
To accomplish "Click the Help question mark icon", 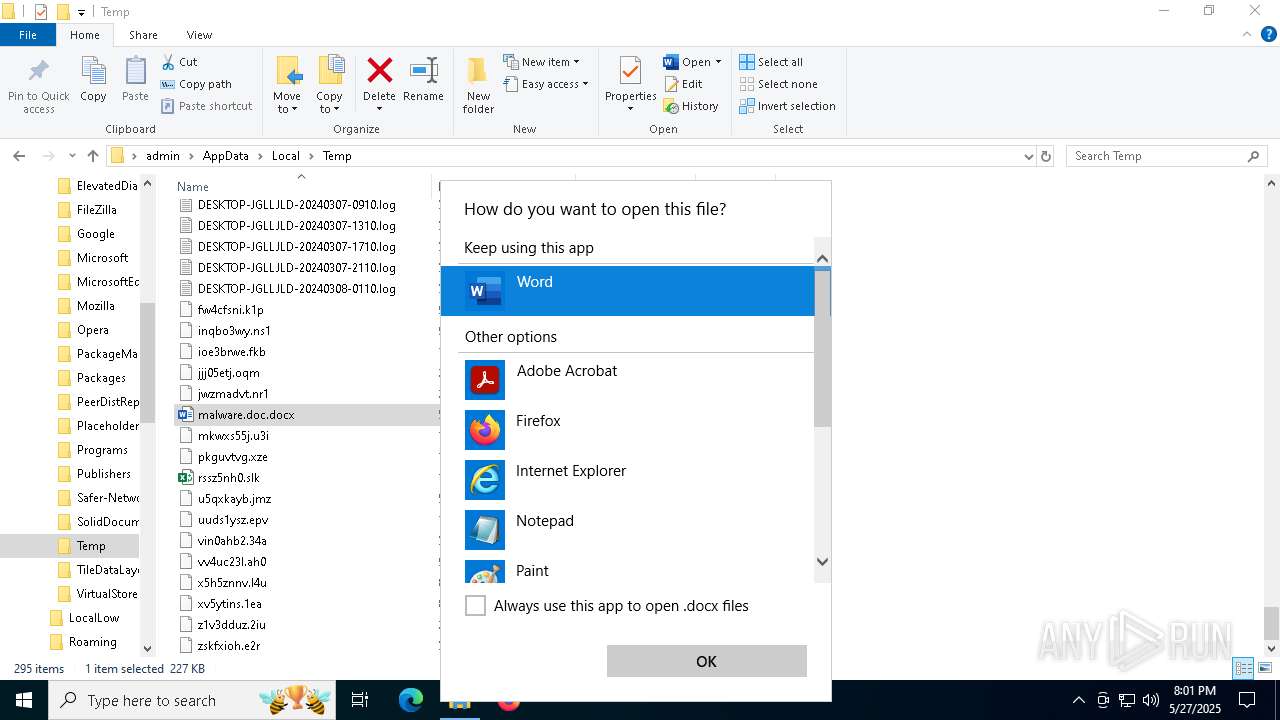I will [x=1269, y=34].
